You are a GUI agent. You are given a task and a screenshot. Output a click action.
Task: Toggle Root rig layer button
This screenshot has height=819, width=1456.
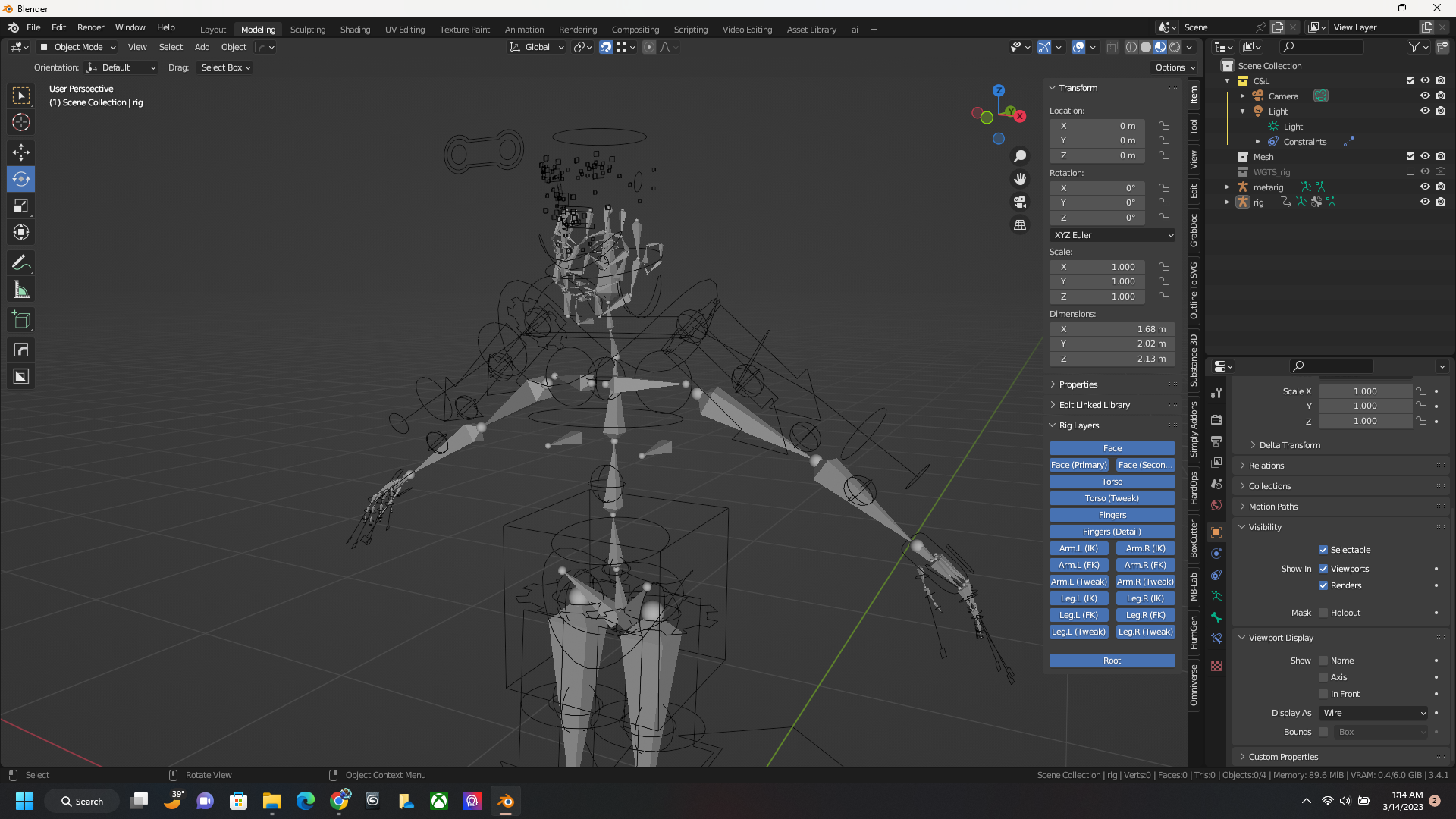pyautogui.click(x=1112, y=661)
